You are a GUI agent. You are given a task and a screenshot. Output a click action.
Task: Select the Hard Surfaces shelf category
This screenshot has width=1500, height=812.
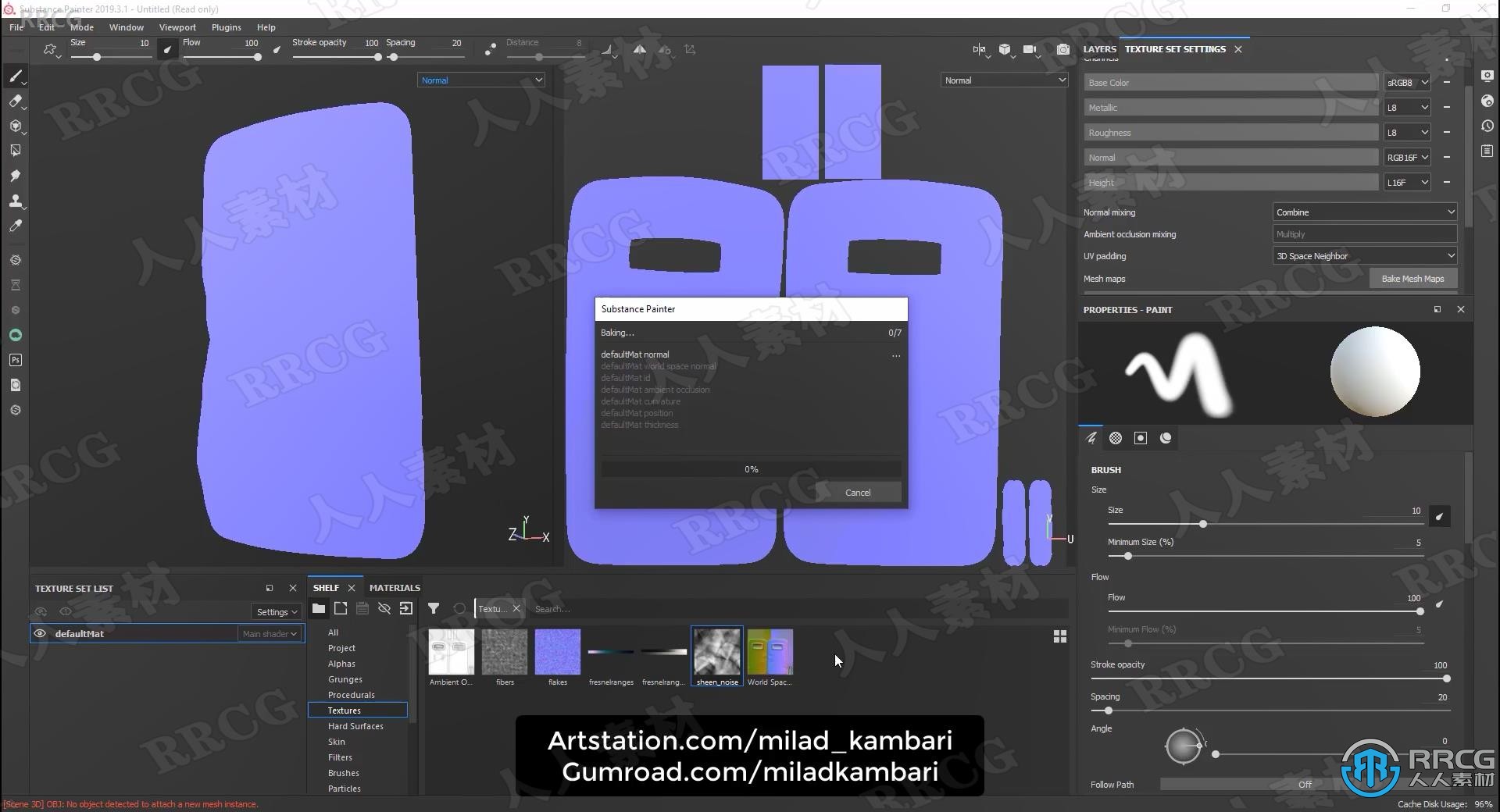click(355, 725)
